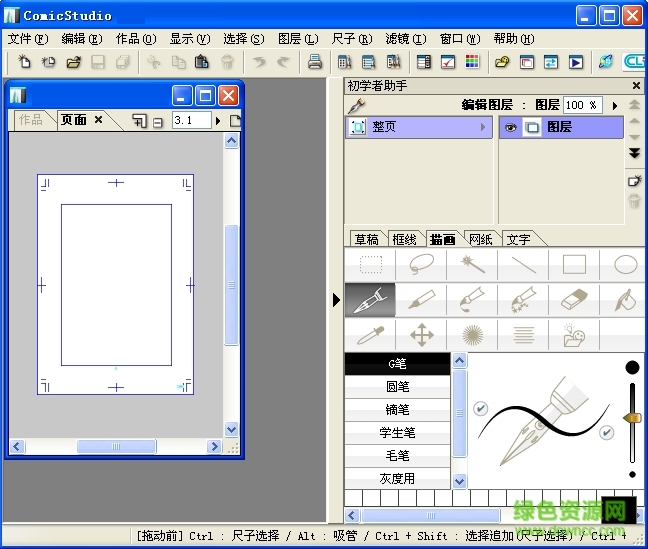Image resolution: width=648 pixels, height=549 pixels.
Task: Pick the paint bucket fill tool
Action: pyautogui.click(x=625, y=298)
